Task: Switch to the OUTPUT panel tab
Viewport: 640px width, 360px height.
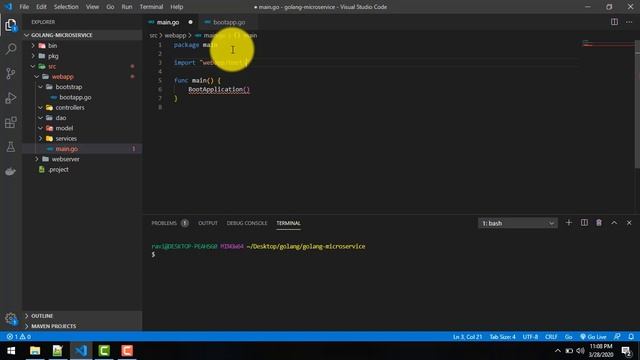Action: pyautogui.click(x=208, y=223)
